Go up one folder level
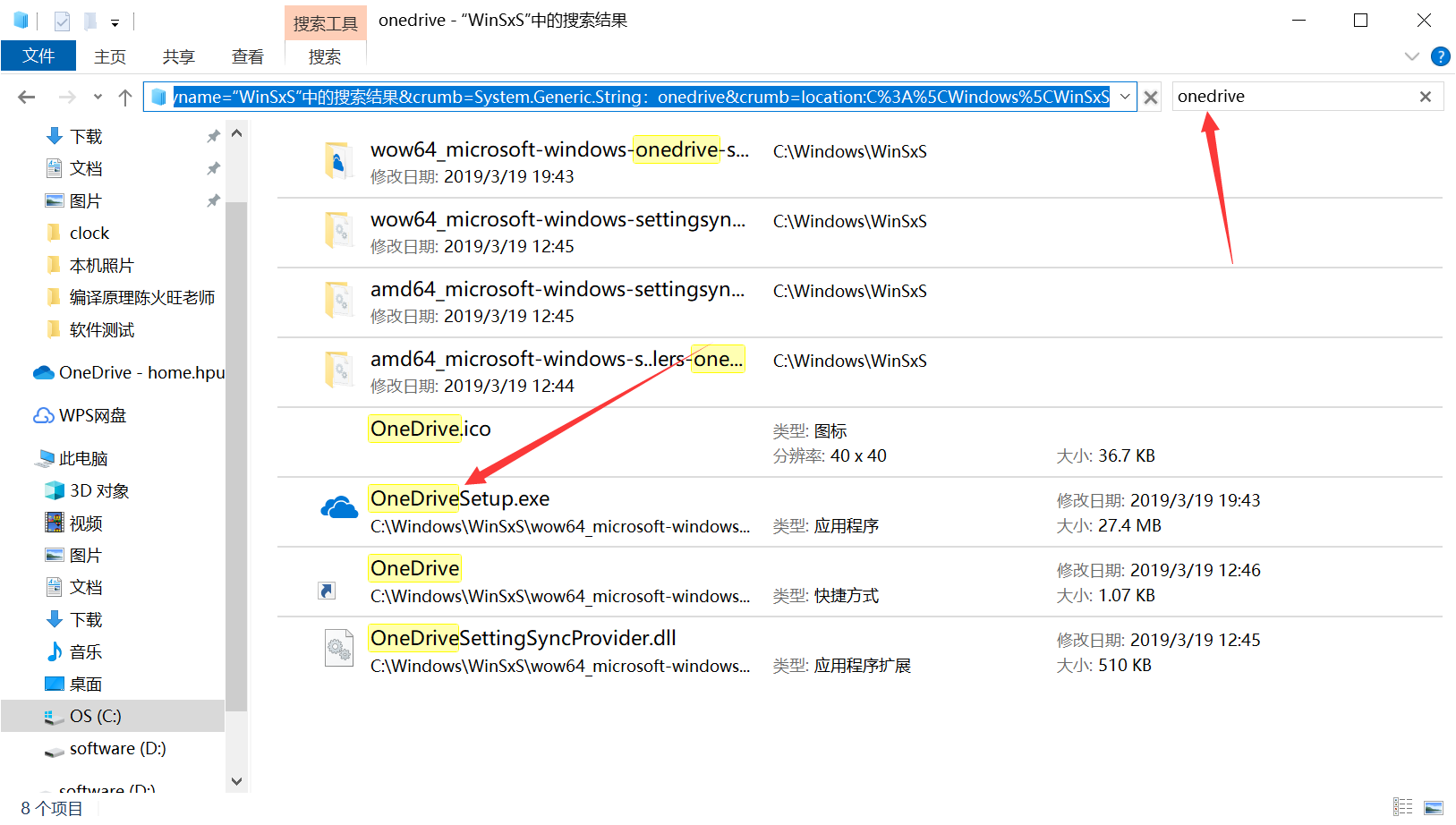 (x=125, y=97)
